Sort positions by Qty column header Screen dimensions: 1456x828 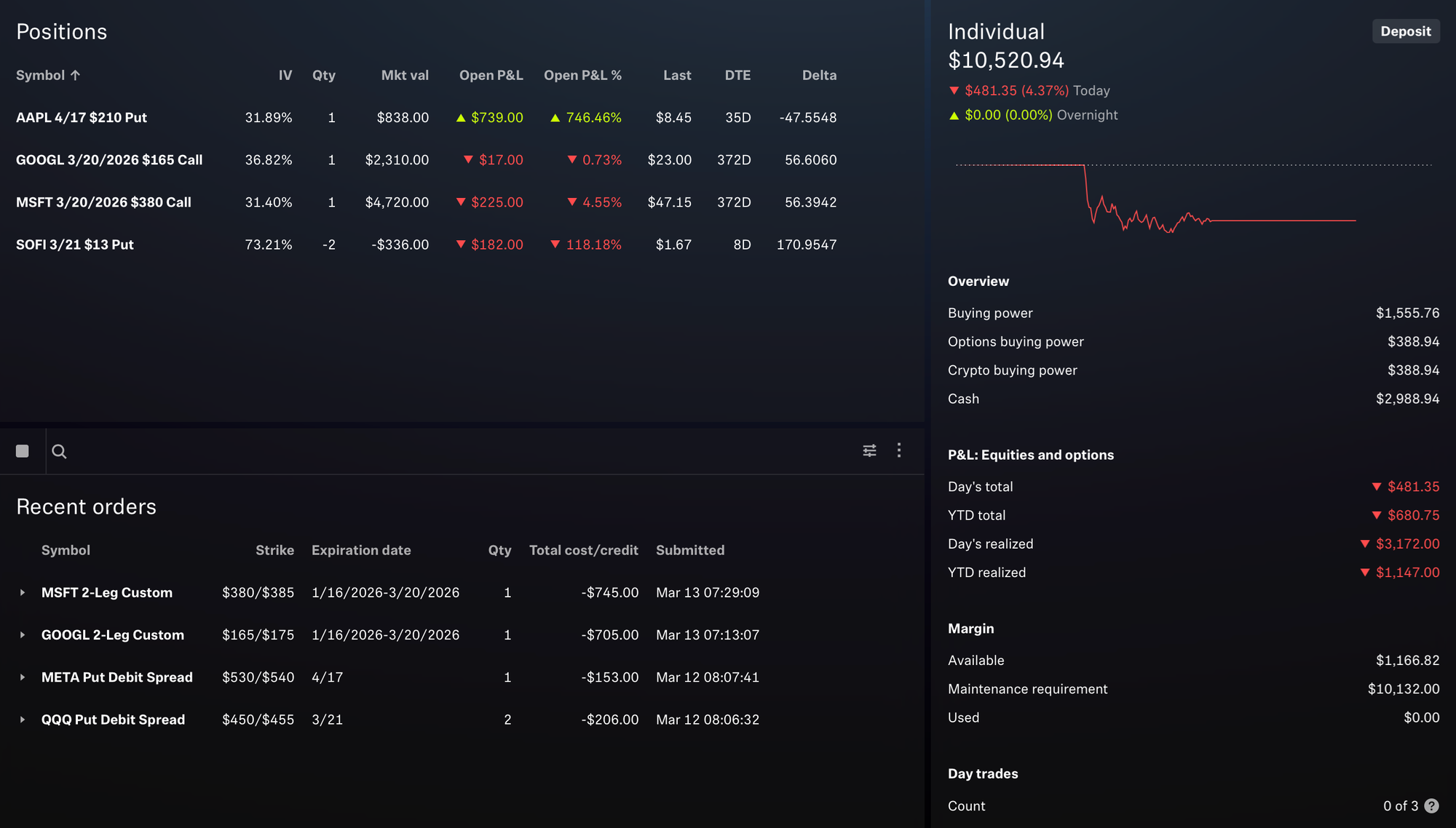(x=324, y=75)
